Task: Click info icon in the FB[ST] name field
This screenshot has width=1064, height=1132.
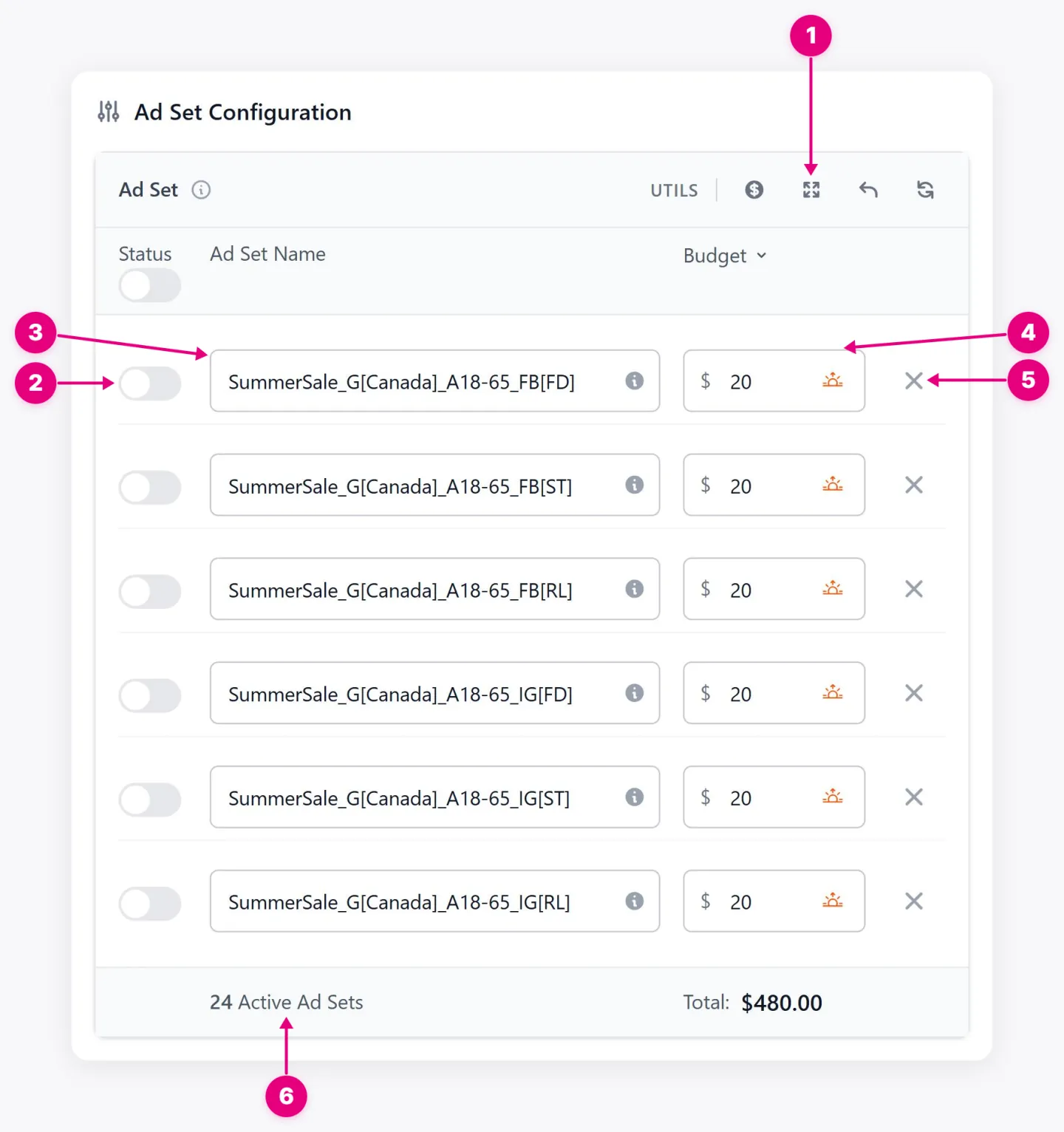Action: pos(634,485)
